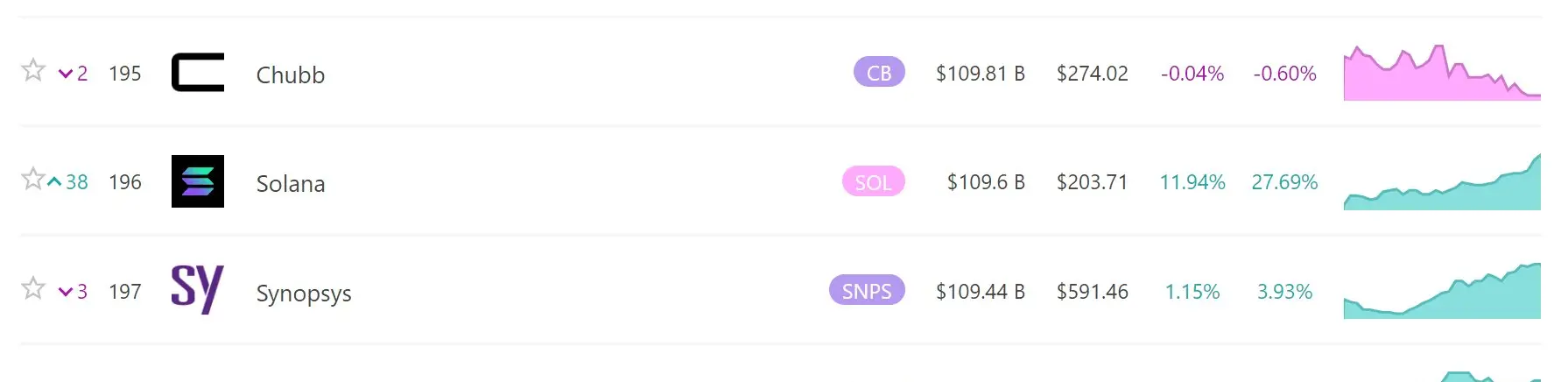The height and width of the screenshot is (382, 1568).
Task: Click the Solana logo icon
Action: coord(198,181)
